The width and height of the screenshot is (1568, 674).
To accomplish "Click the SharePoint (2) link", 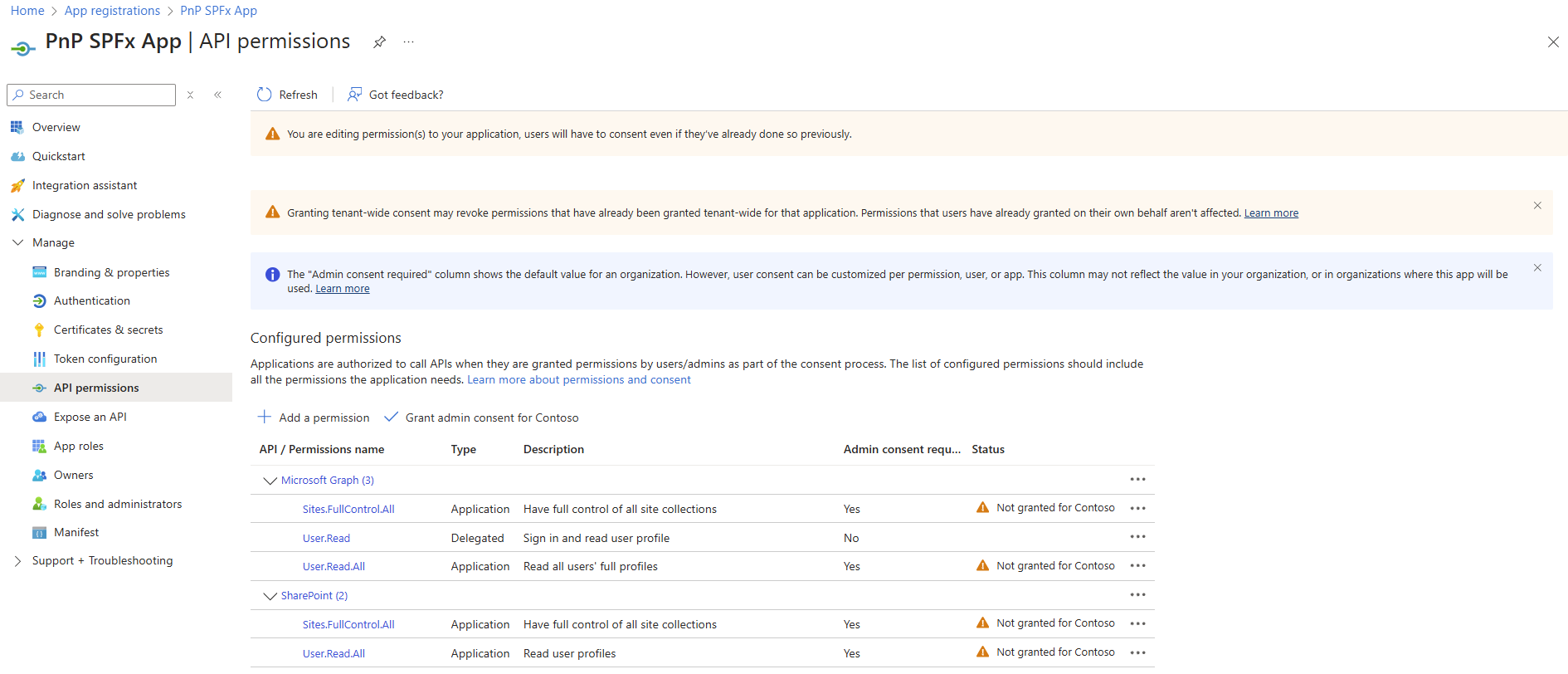I will click(314, 596).
